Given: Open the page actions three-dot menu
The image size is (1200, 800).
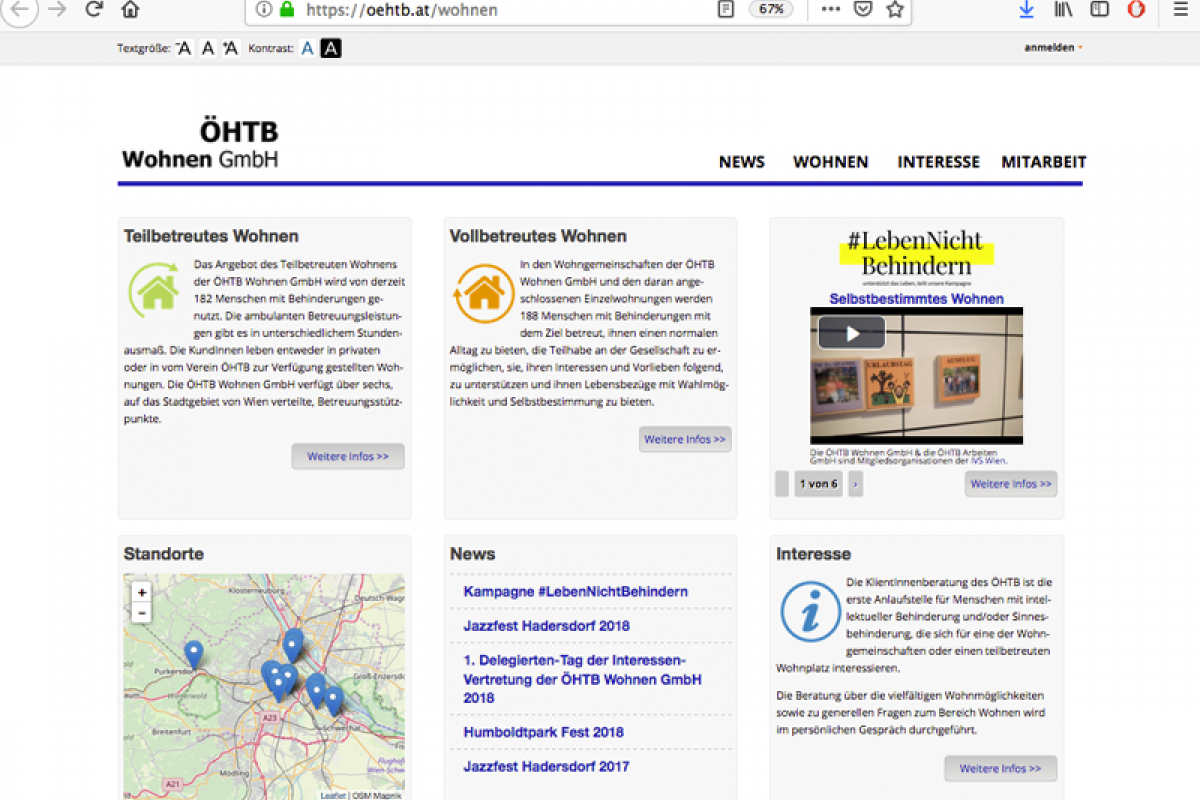Looking at the screenshot, I should click(831, 9).
